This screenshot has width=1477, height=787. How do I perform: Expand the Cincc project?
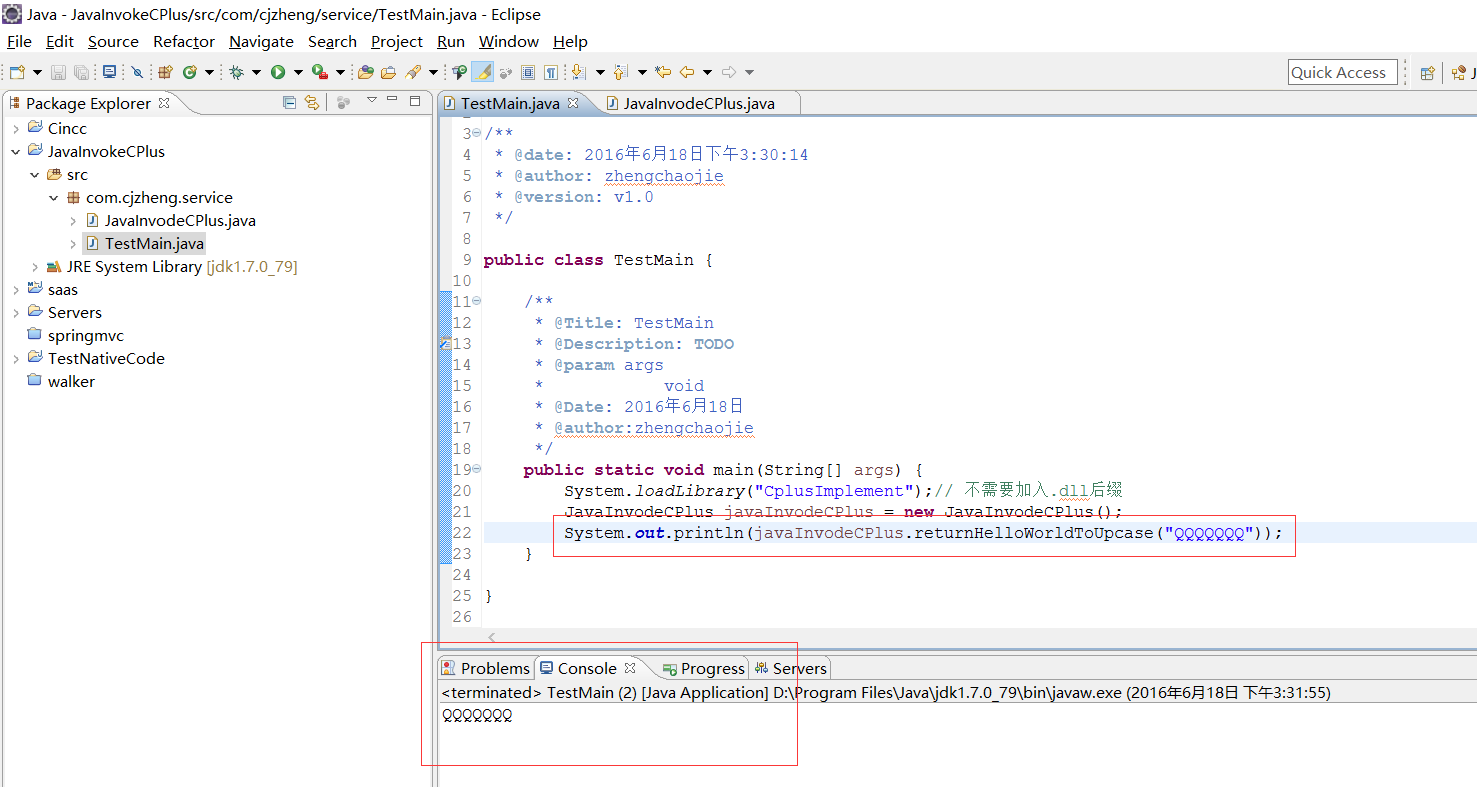coord(16,128)
